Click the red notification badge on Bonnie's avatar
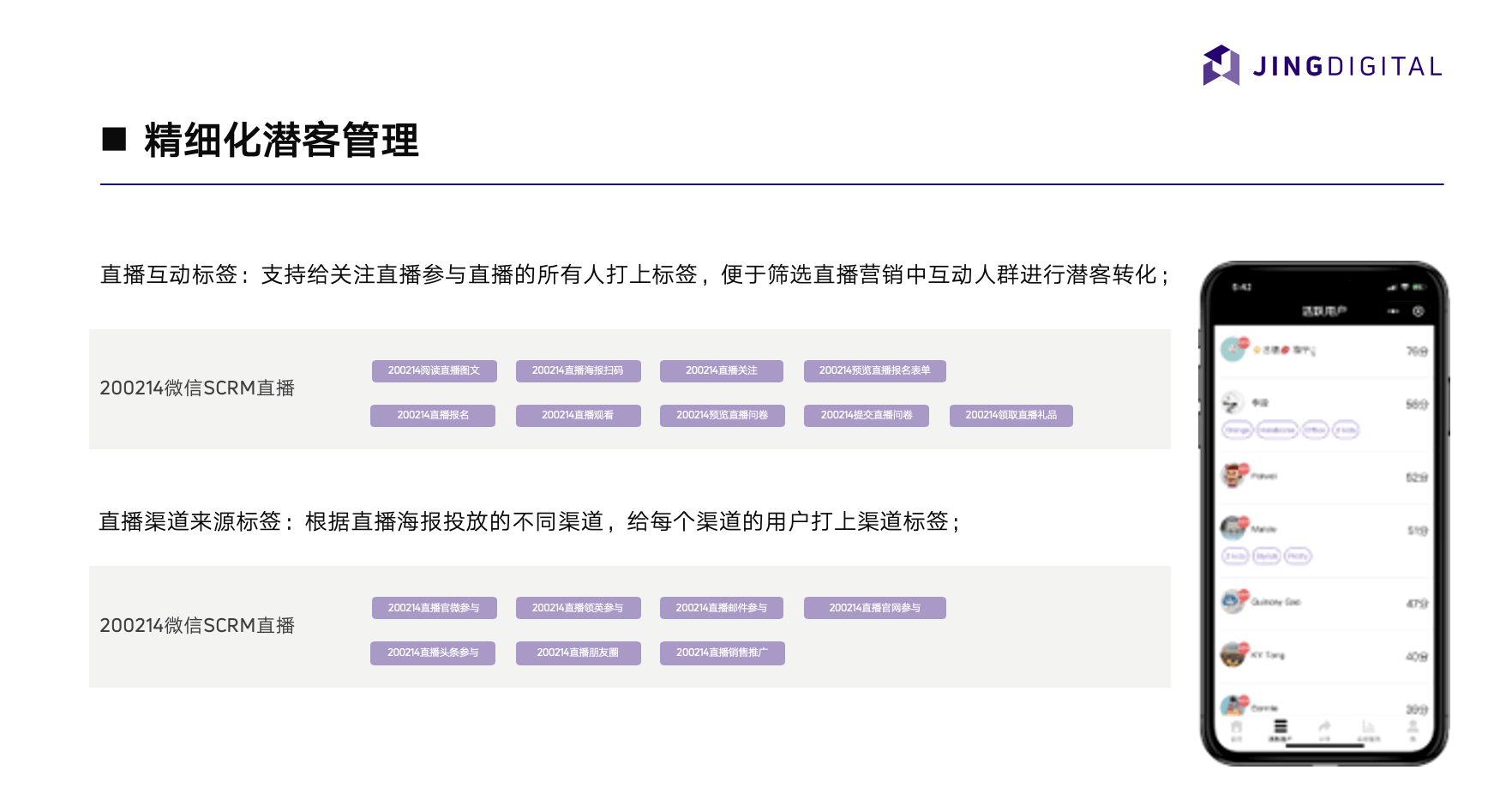This screenshot has width=1512, height=806. [x=1244, y=700]
